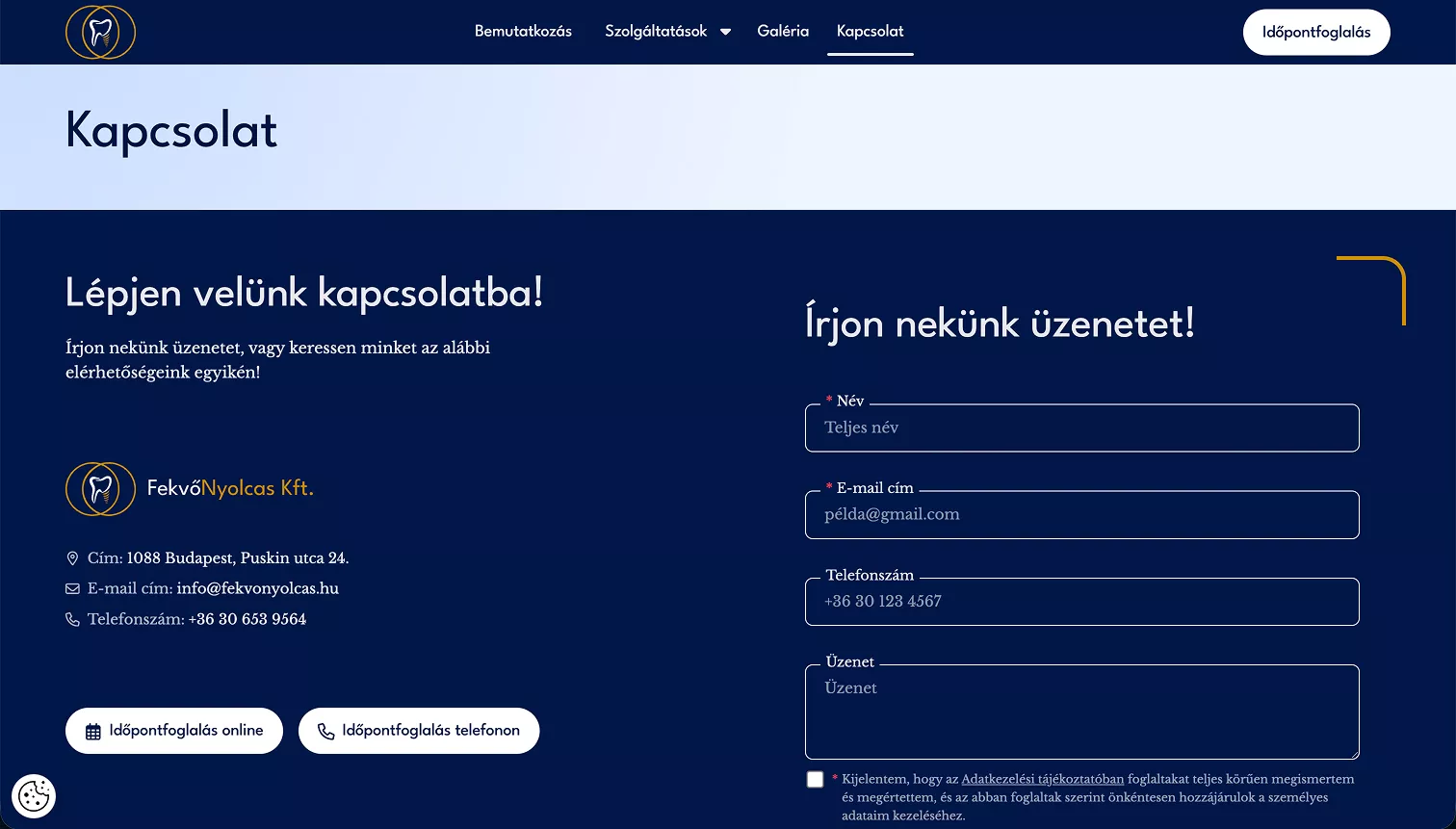This screenshot has width=1456, height=829.
Task: Open the Adatkezelési tájékoztatóban link
Action: tap(1043, 779)
